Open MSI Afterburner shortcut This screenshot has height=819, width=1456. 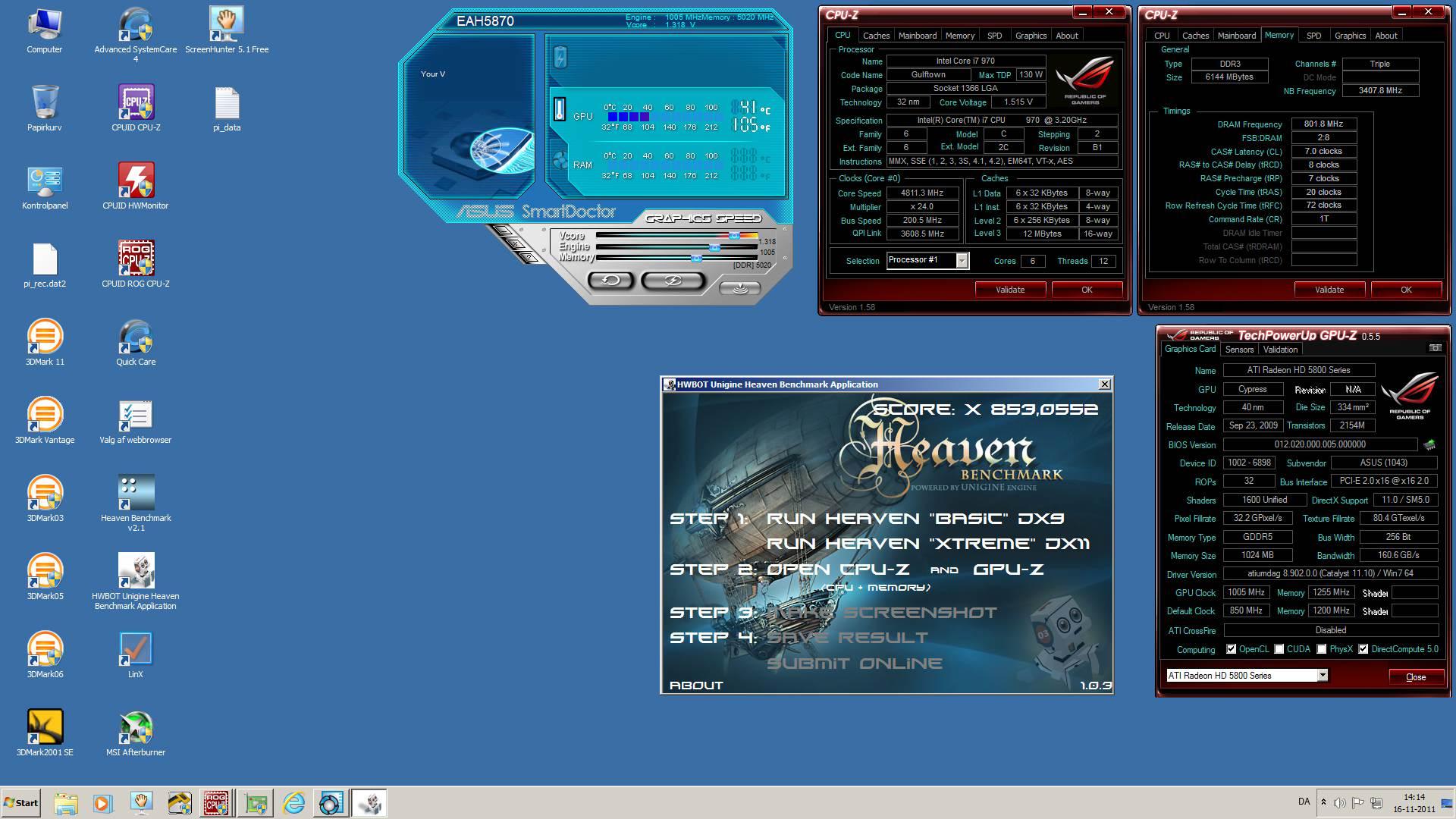click(x=136, y=734)
